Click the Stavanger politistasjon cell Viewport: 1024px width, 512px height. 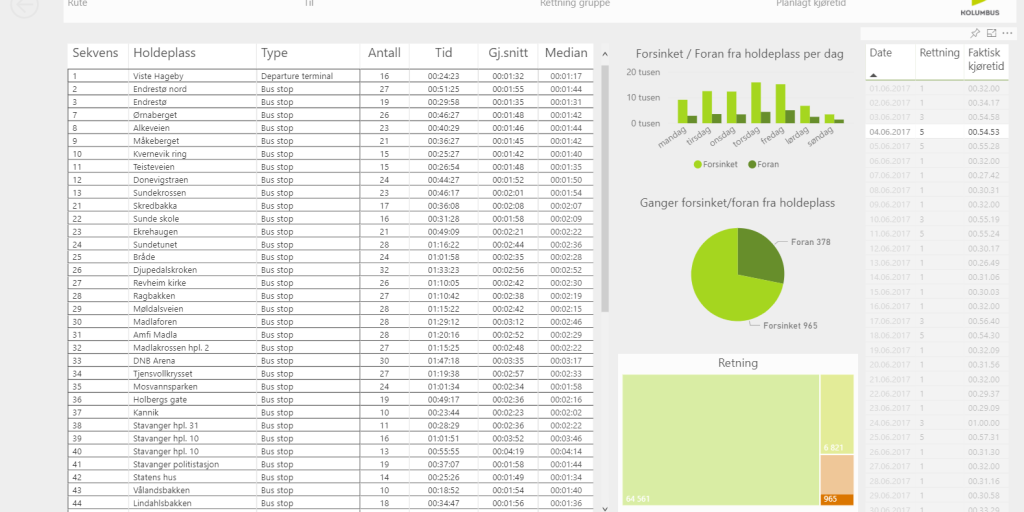193,464
